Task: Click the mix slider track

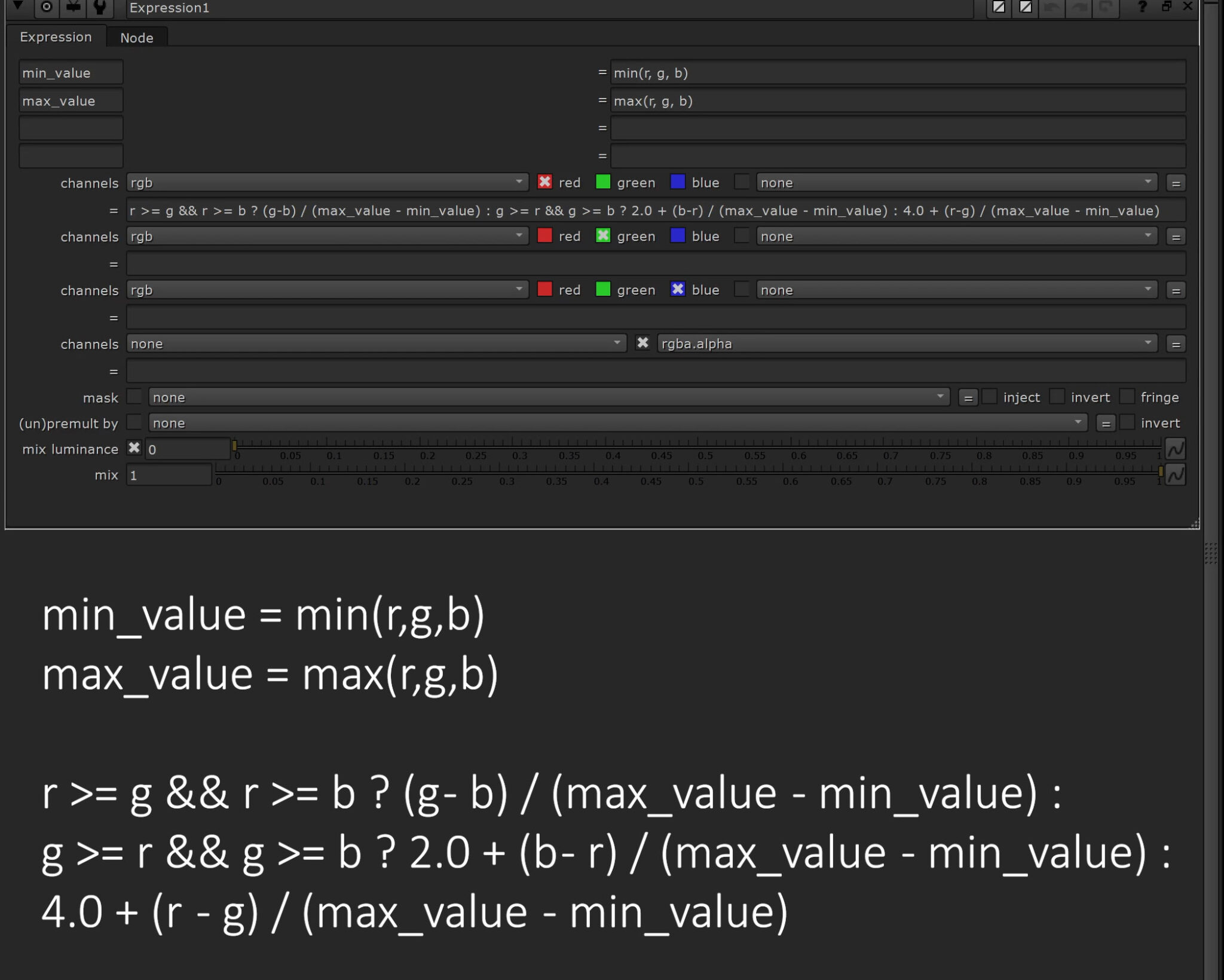Action: (687, 471)
